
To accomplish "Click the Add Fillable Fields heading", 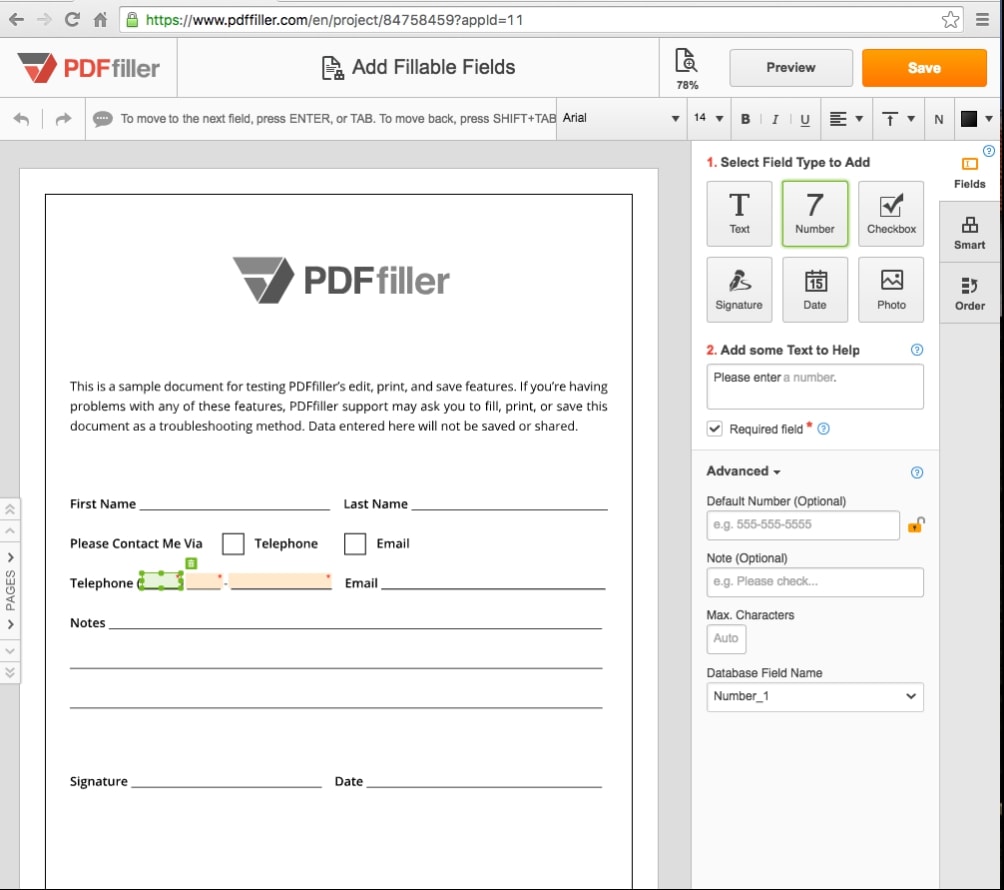I will click(x=418, y=67).
